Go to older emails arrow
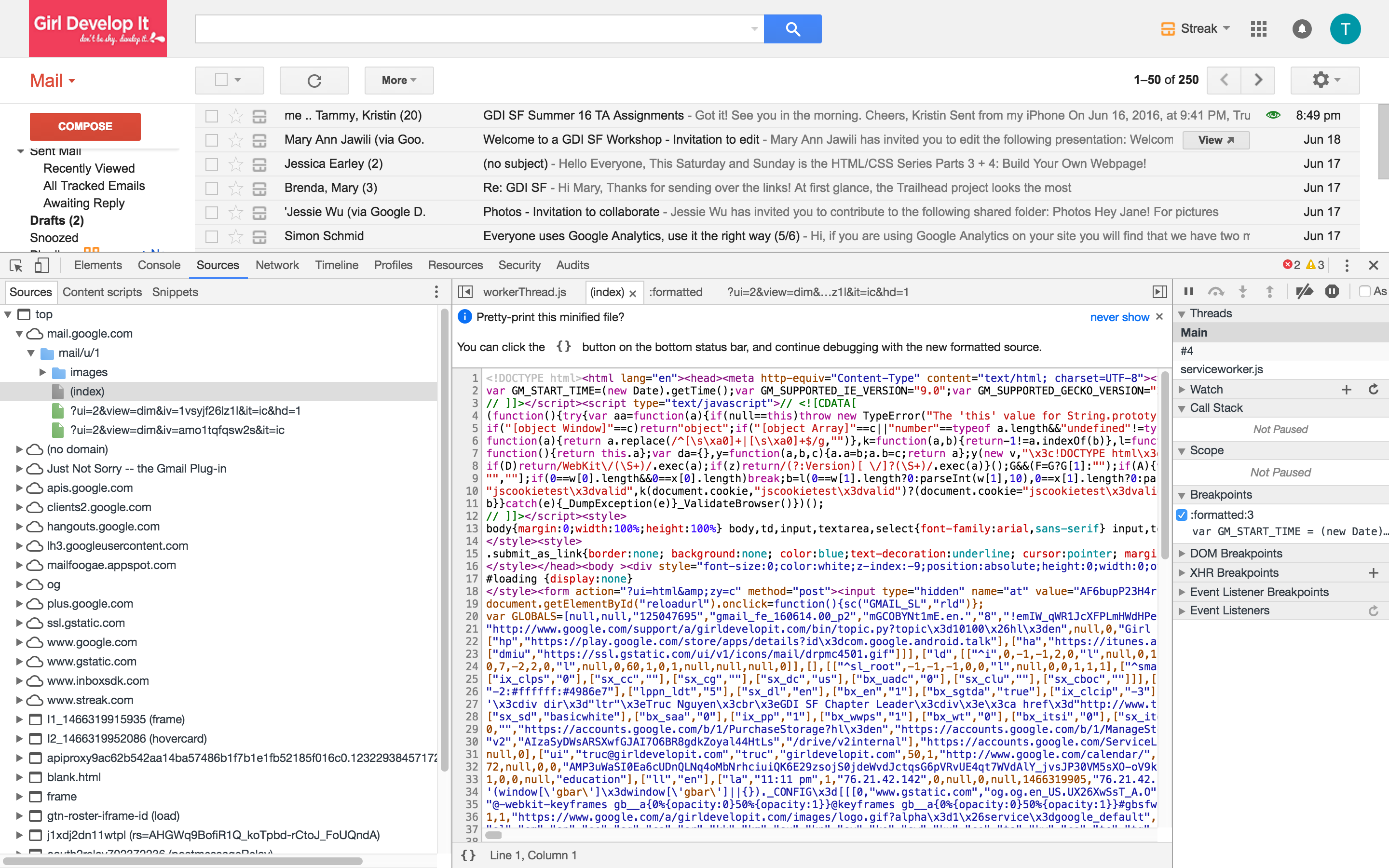 pos(1257,80)
